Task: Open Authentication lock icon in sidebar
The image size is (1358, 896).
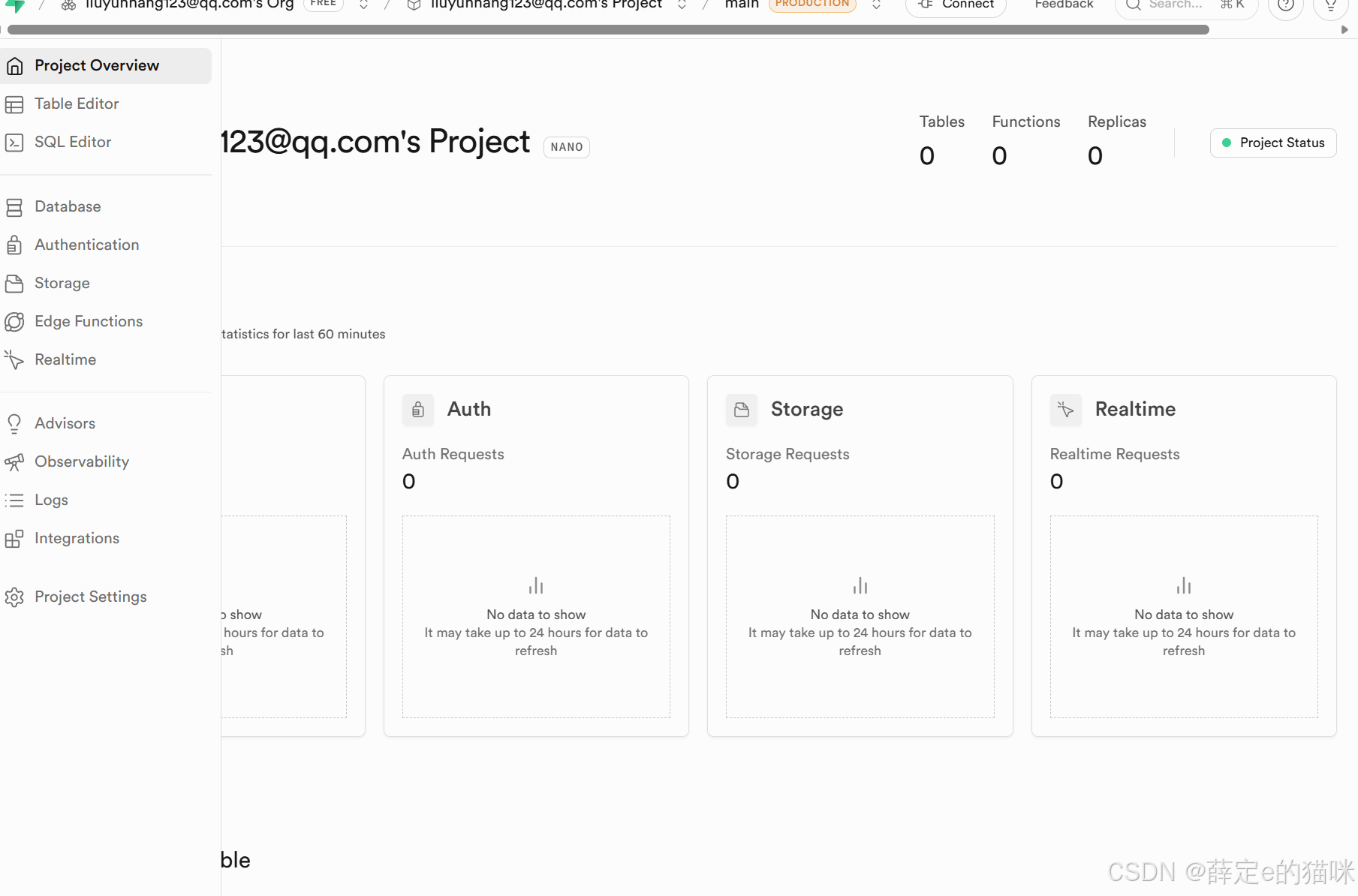Action: [14, 245]
